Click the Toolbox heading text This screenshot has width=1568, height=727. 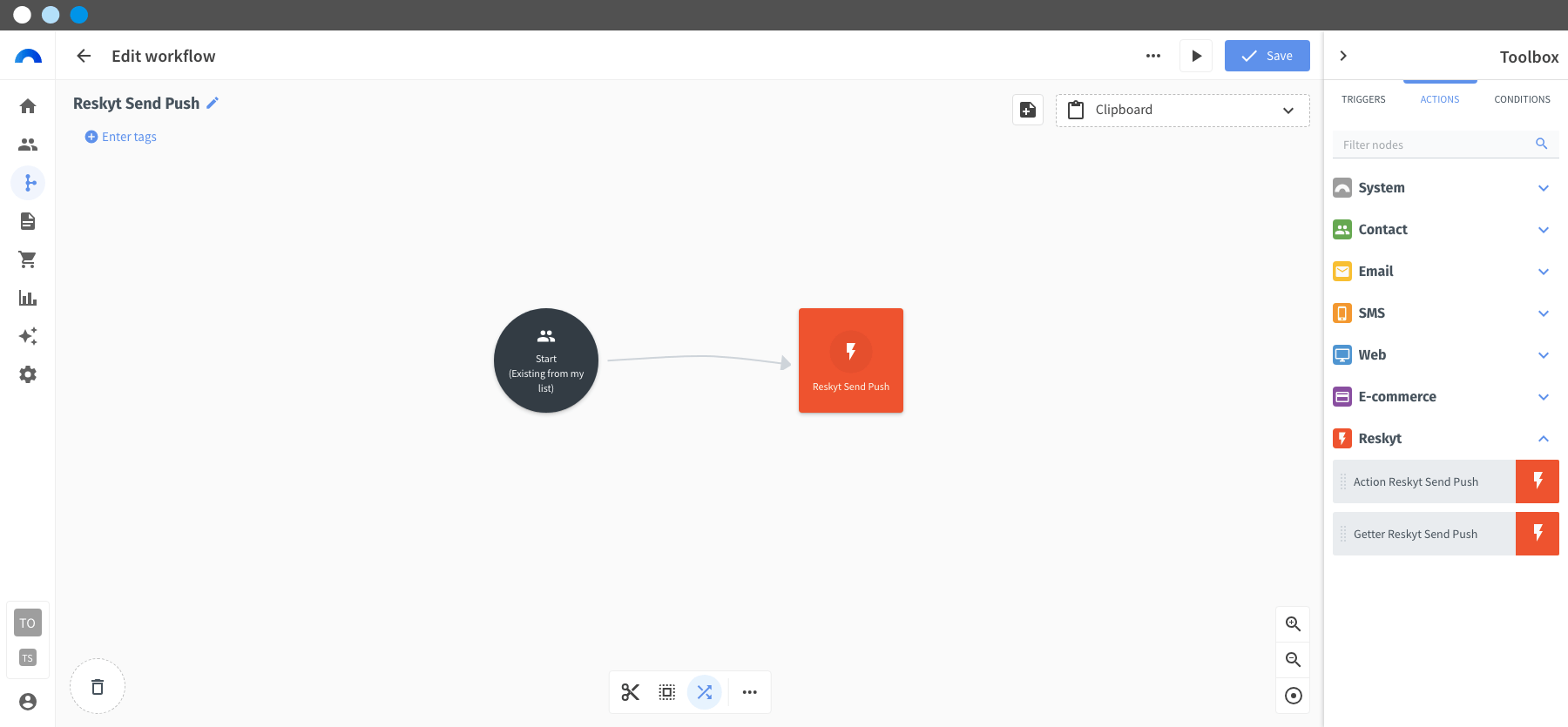(1529, 57)
